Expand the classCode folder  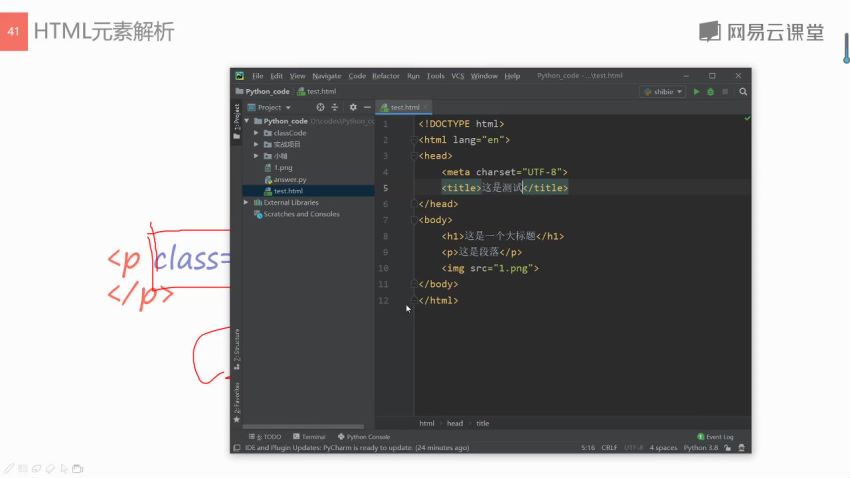pos(256,133)
